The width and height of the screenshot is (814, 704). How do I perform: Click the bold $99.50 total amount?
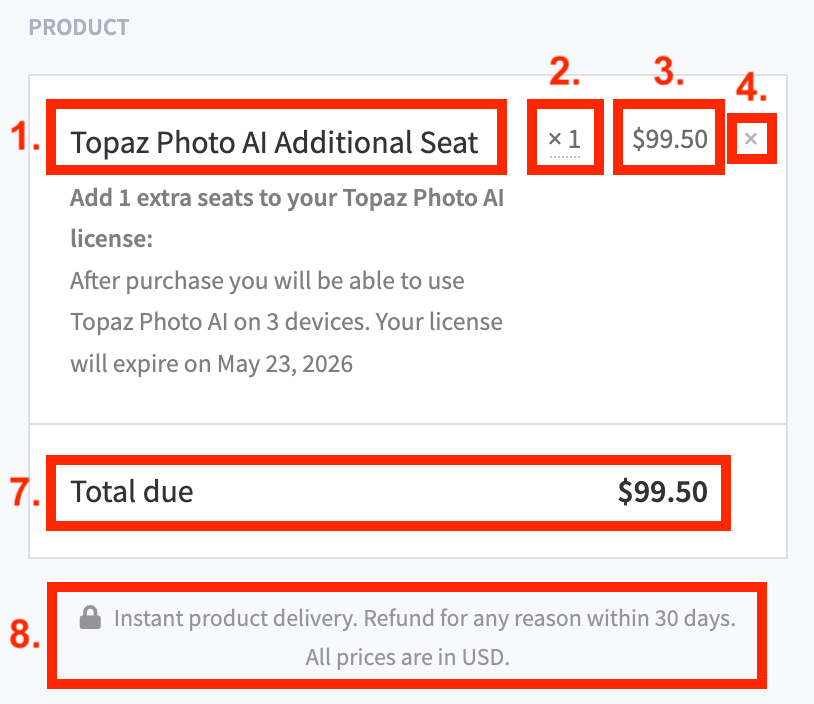coord(662,491)
